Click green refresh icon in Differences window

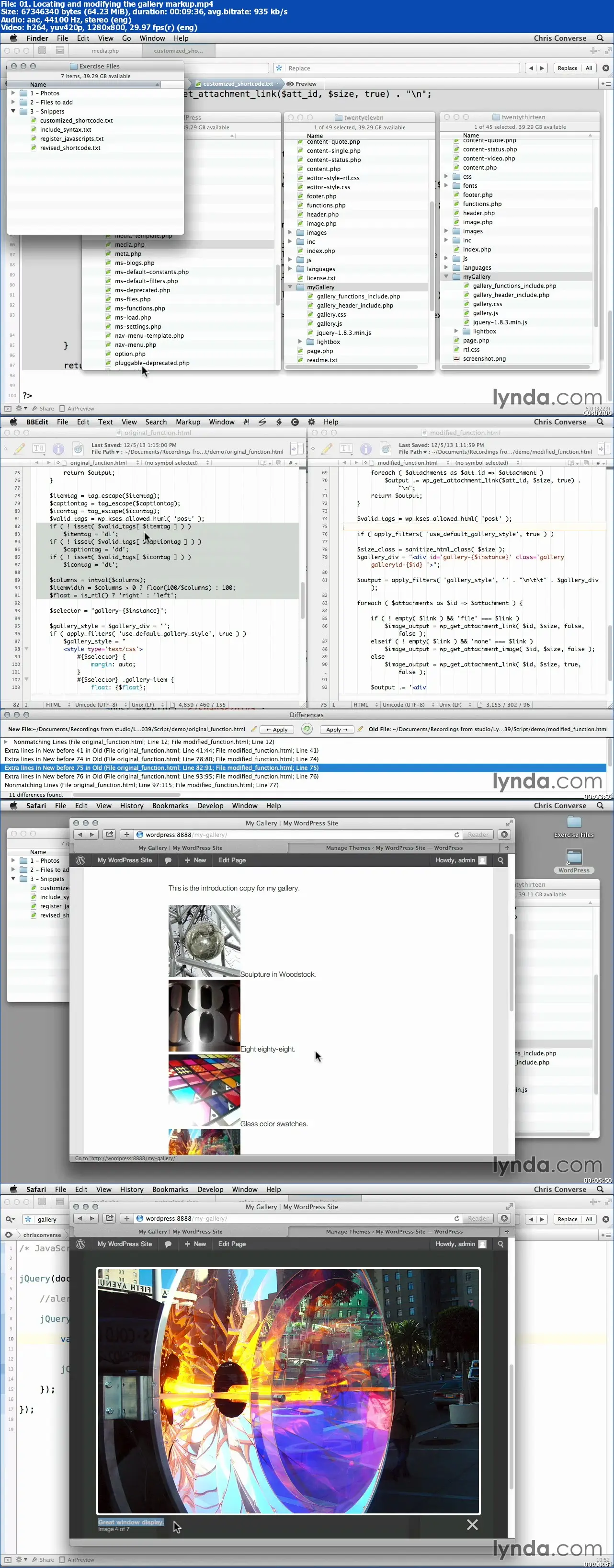tap(307, 729)
